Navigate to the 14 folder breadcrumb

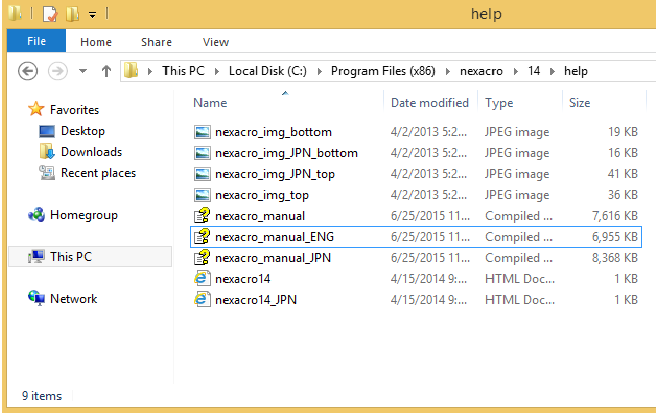point(534,71)
